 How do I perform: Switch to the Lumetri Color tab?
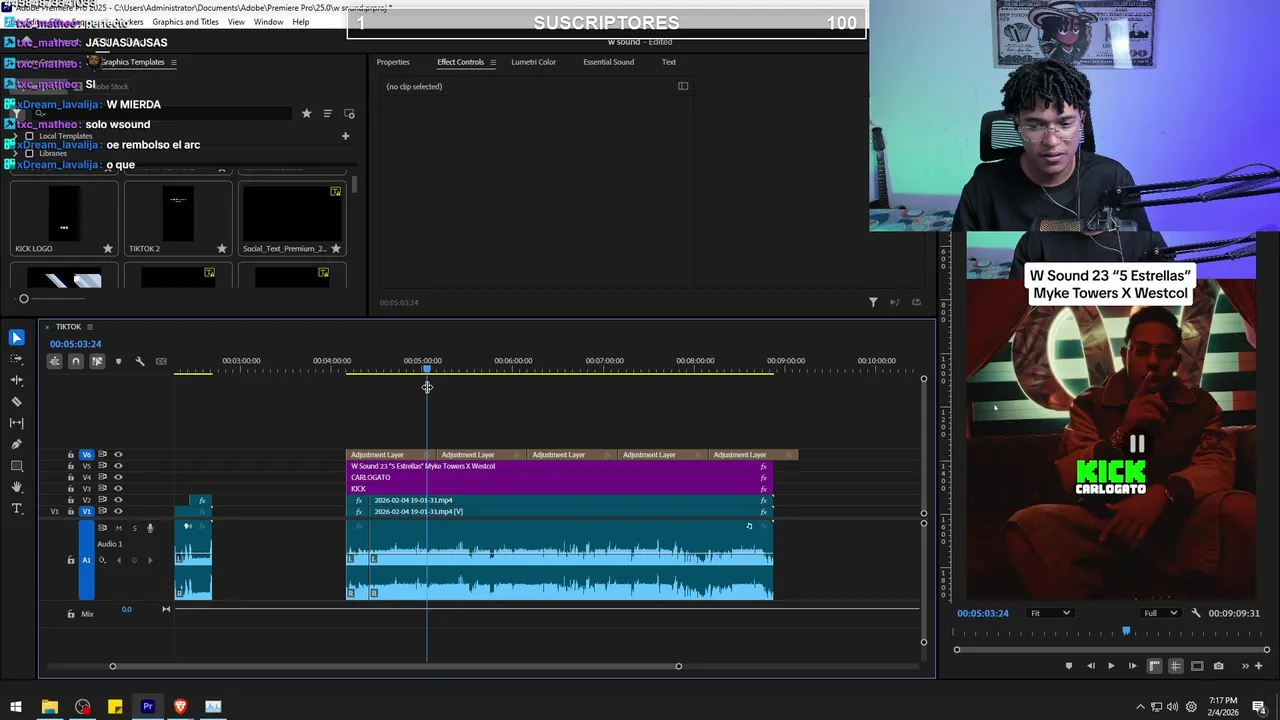point(533,62)
